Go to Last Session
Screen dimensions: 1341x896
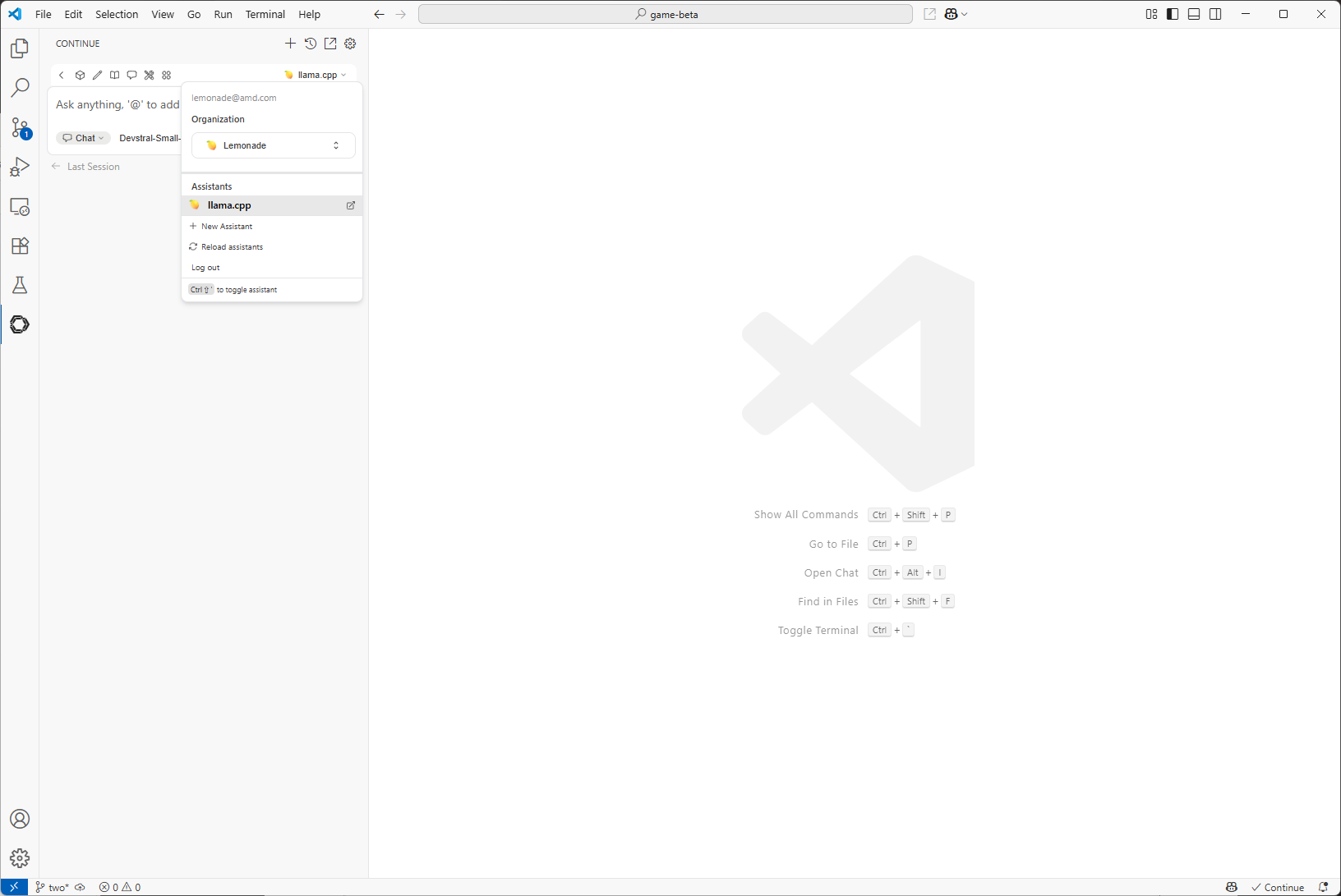click(x=85, y=167)
